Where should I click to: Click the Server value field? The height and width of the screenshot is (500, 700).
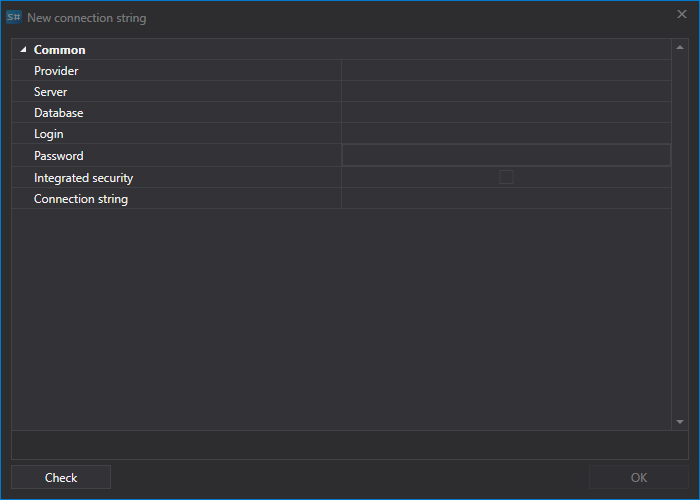(x=506, y=92)
